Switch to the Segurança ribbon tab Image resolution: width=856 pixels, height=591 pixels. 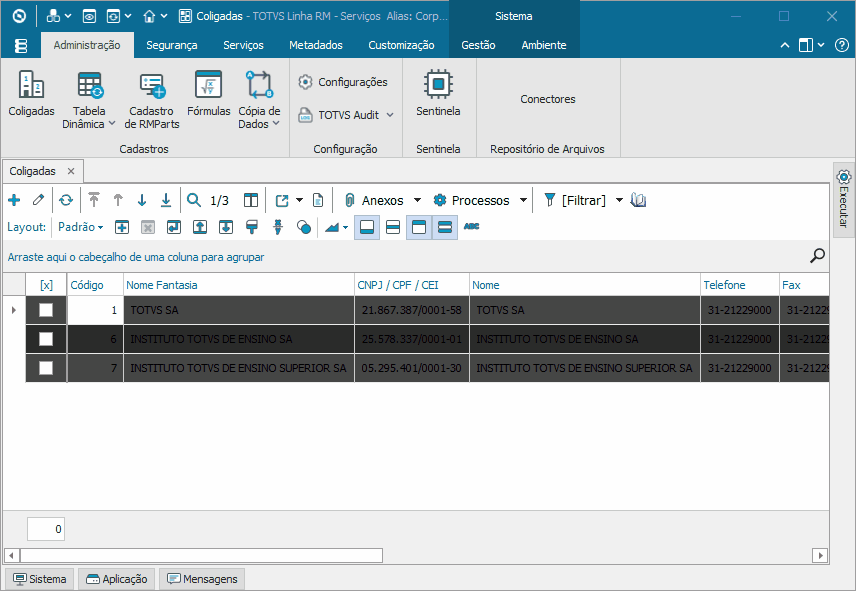click(x=171, y=45)
